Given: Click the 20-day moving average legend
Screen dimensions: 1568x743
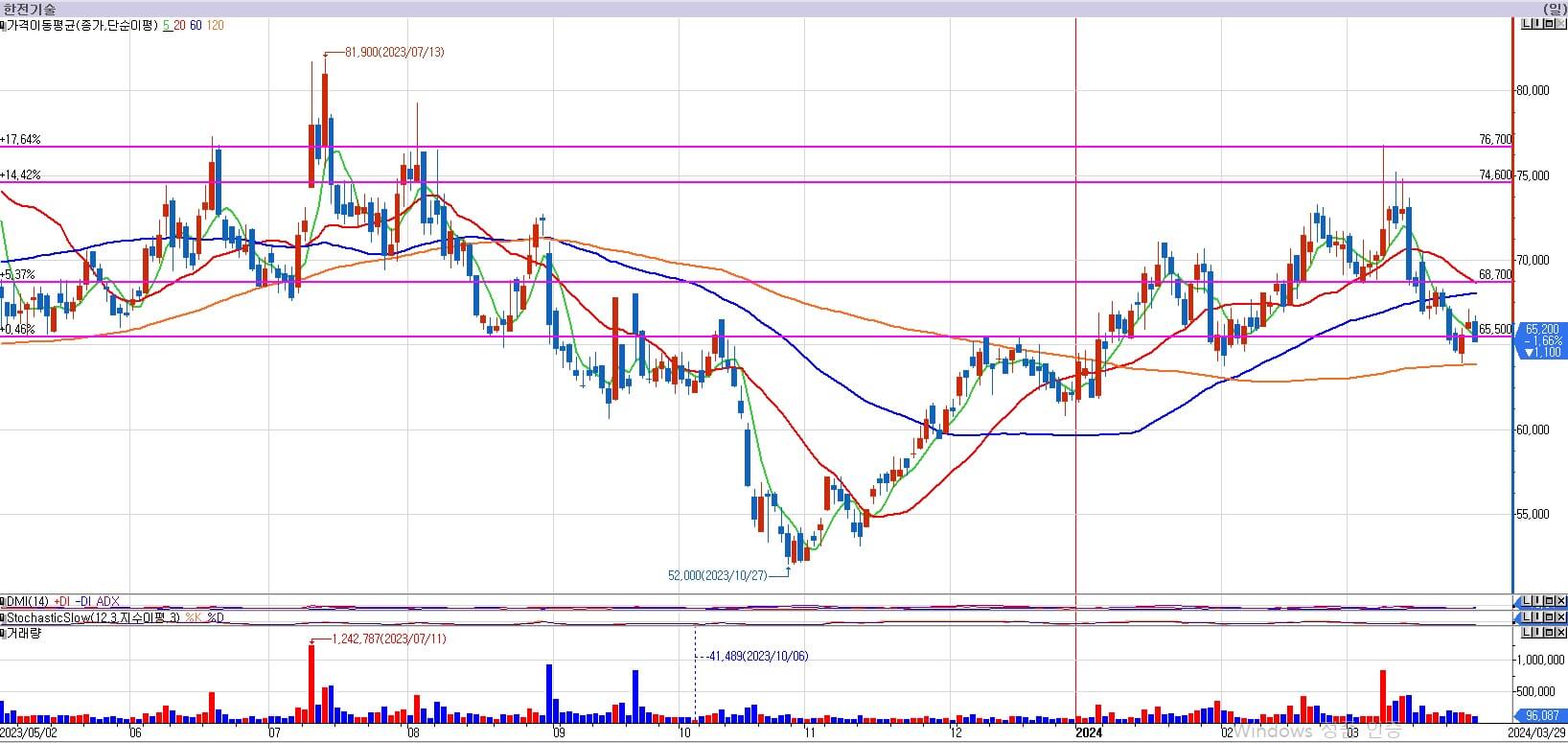Looking at the screenshot, I should 179,25.
